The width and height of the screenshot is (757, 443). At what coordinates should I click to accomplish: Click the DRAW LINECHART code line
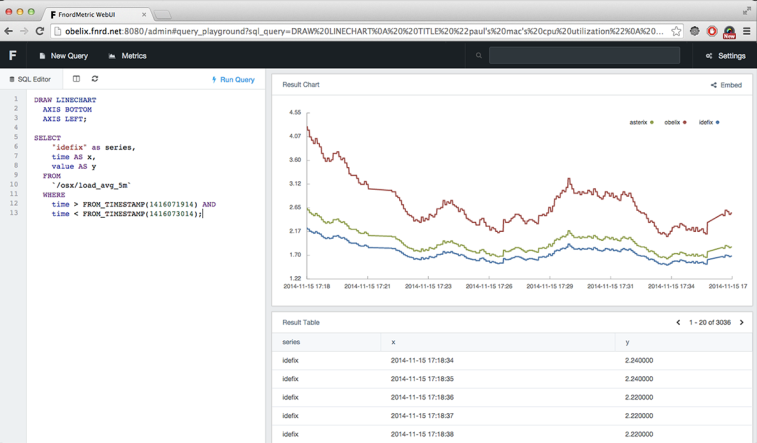(65, 100)
